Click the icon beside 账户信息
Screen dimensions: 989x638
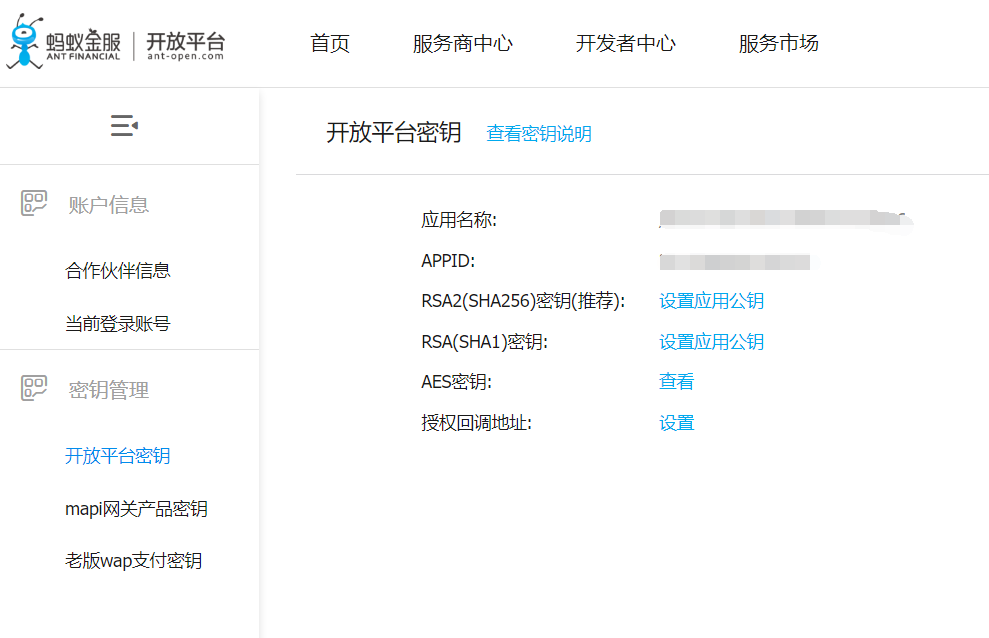pos(35,204)
